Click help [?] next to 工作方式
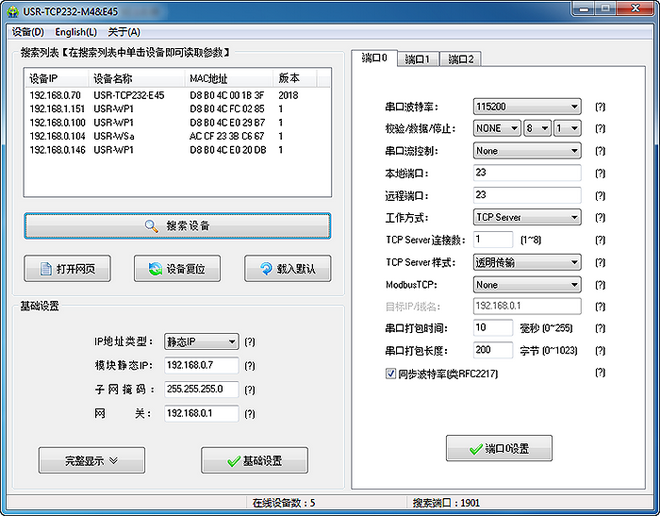This screenshot has width=660, height=516. pyautogui.click(x=600, y=218)
